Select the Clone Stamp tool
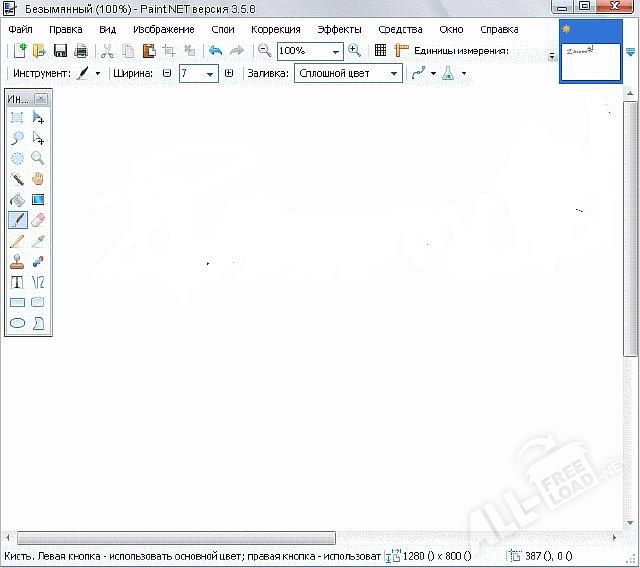Image resolution: width=640 pixels, height=568 pixels. [x=17, y=262]
